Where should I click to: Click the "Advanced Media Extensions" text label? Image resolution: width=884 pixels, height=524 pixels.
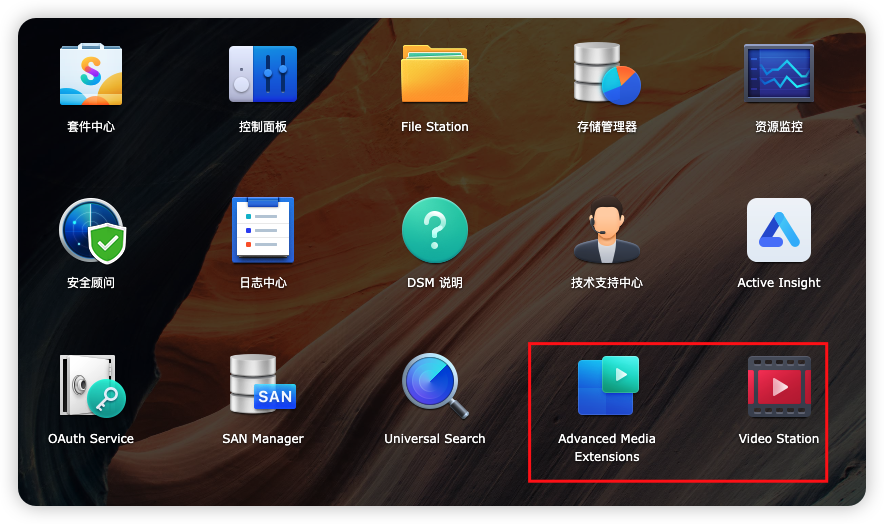point(607,448)
